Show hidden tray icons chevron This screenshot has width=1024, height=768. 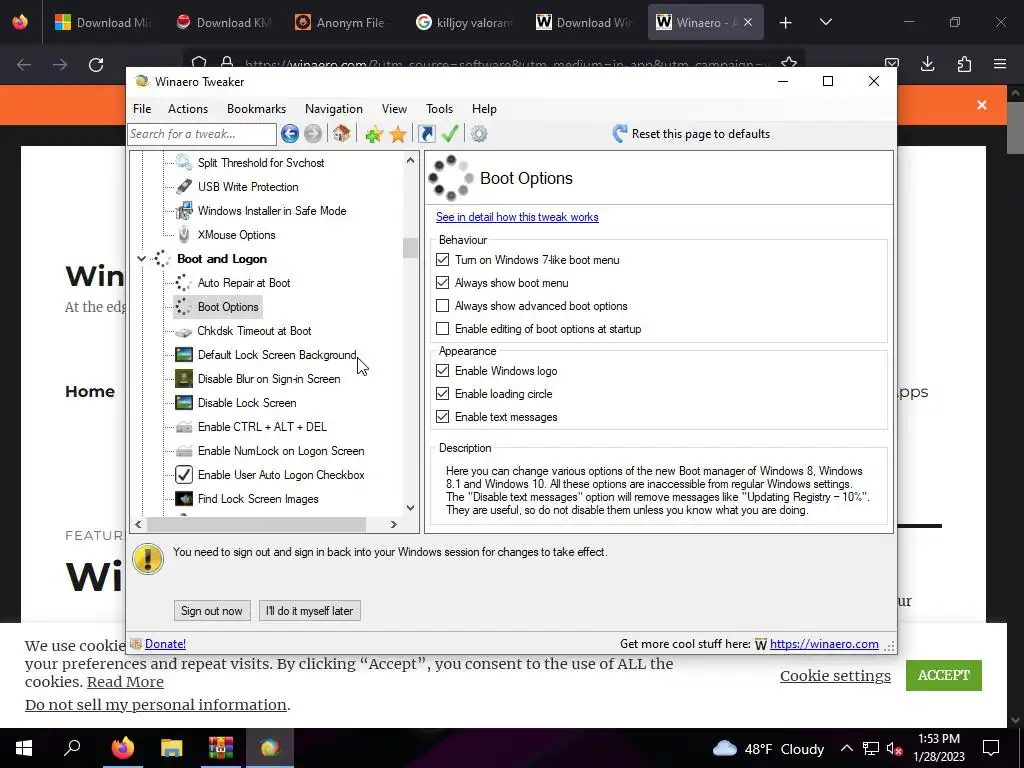click(x=846, y=748)
